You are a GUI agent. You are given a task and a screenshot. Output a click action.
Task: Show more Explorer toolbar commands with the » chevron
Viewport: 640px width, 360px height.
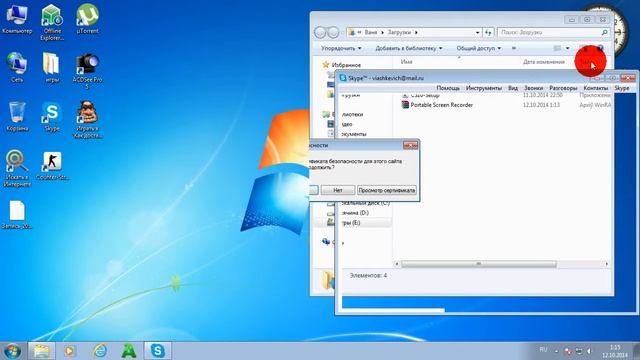tap(514, 48)
